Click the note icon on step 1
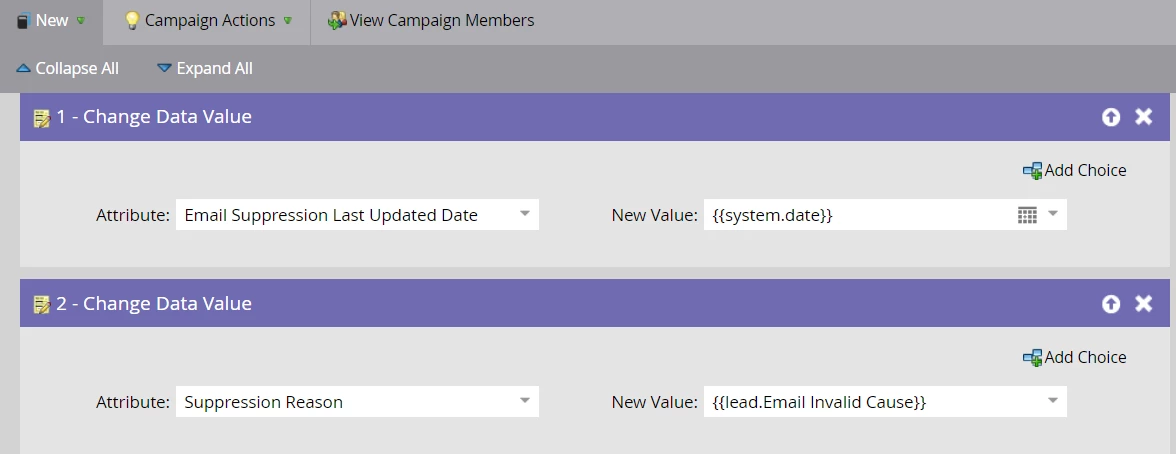Viewport: 1176px width, 454px height. click(41, 118)
